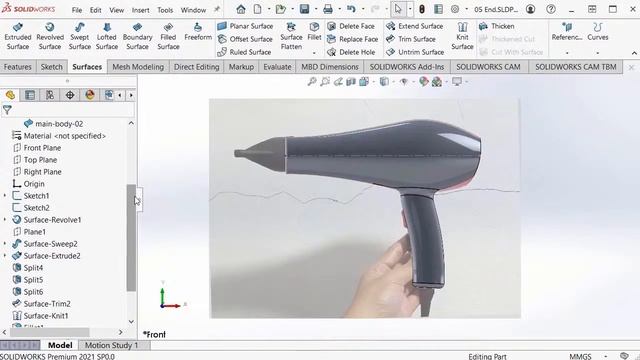
Task: Activate the Filled Surface tool
Action: (168, 36)
